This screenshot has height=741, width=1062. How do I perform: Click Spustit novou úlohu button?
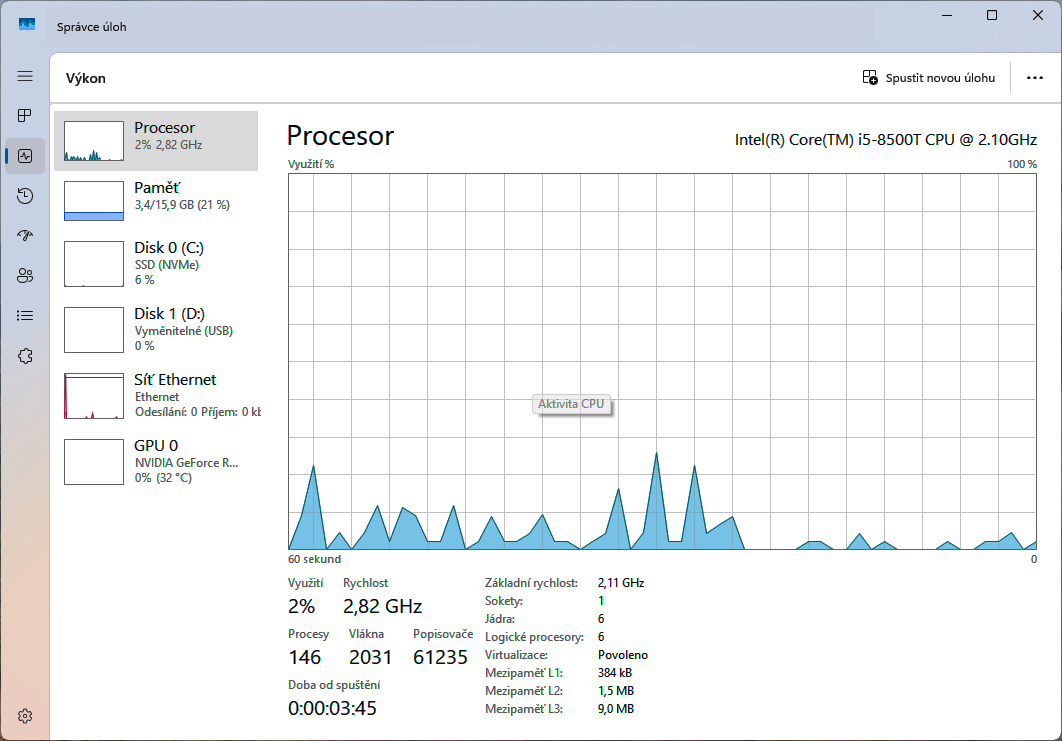(929, 78)
